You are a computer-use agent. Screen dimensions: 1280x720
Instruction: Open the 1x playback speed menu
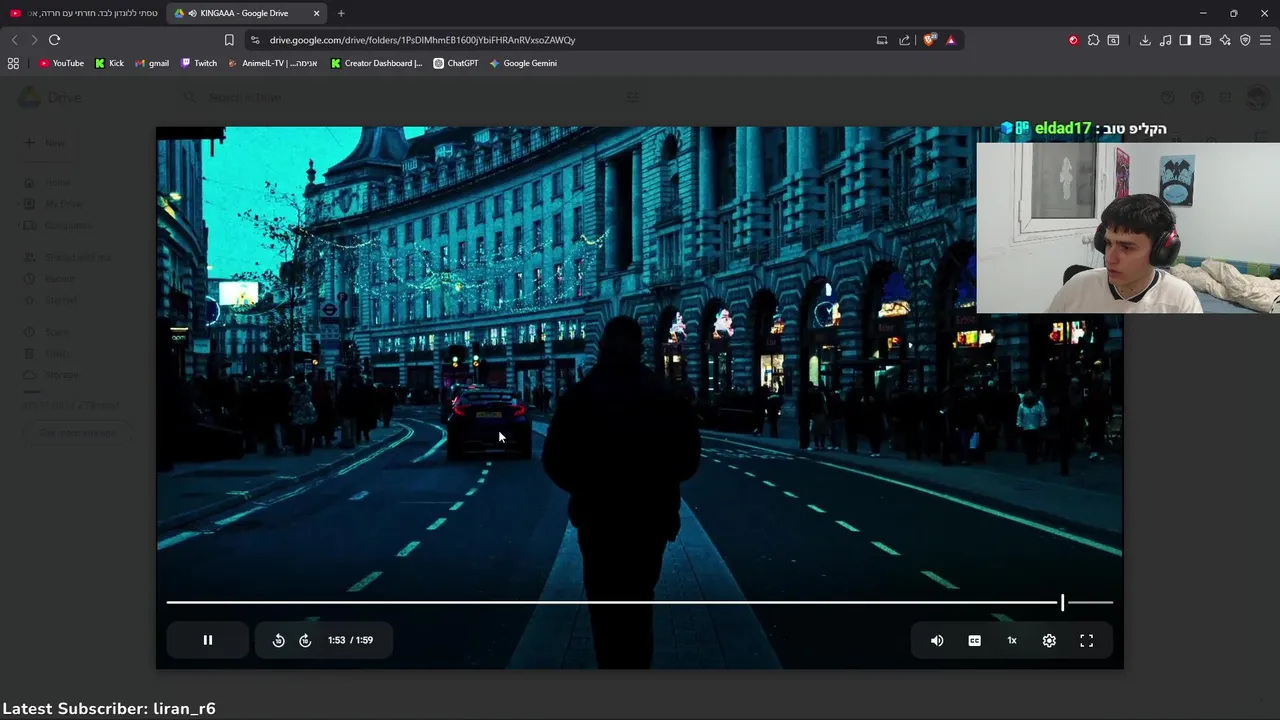tap(1012, 640)
